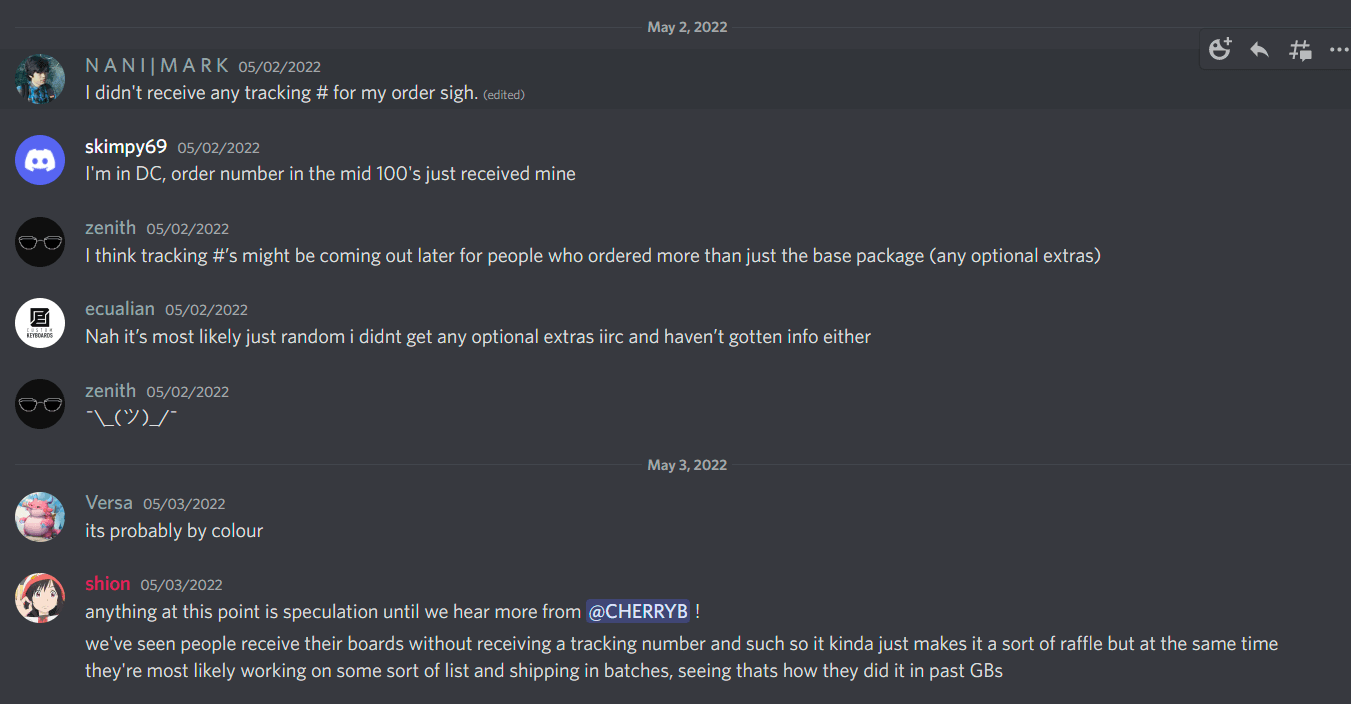Open NANI|MARK's profile avatar

click(x=40, y=79)
